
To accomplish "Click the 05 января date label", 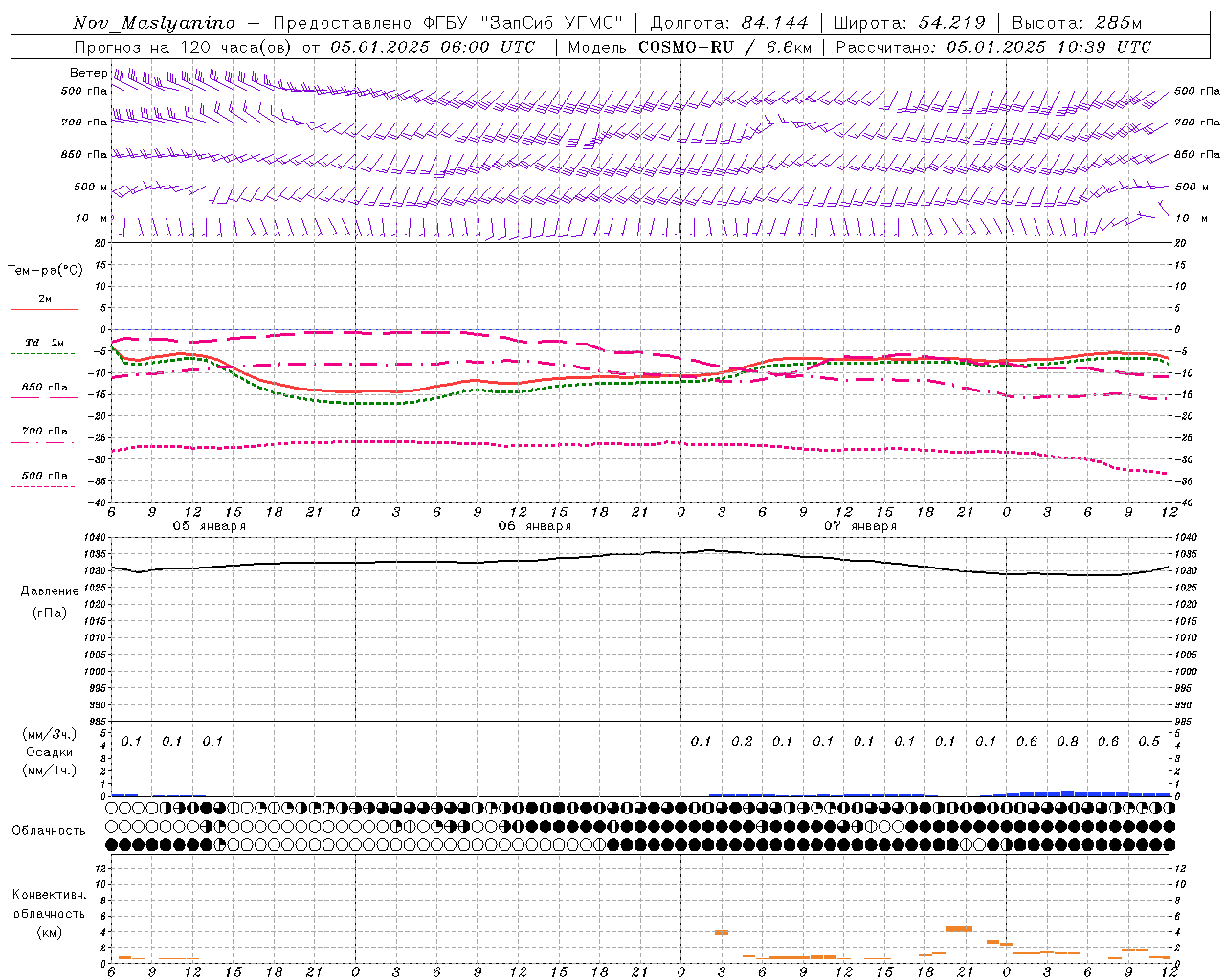I will 209,526.
